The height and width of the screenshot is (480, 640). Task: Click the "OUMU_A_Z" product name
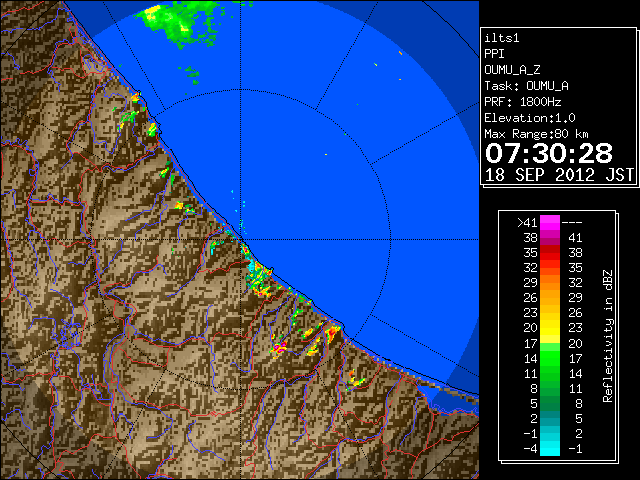512,70
